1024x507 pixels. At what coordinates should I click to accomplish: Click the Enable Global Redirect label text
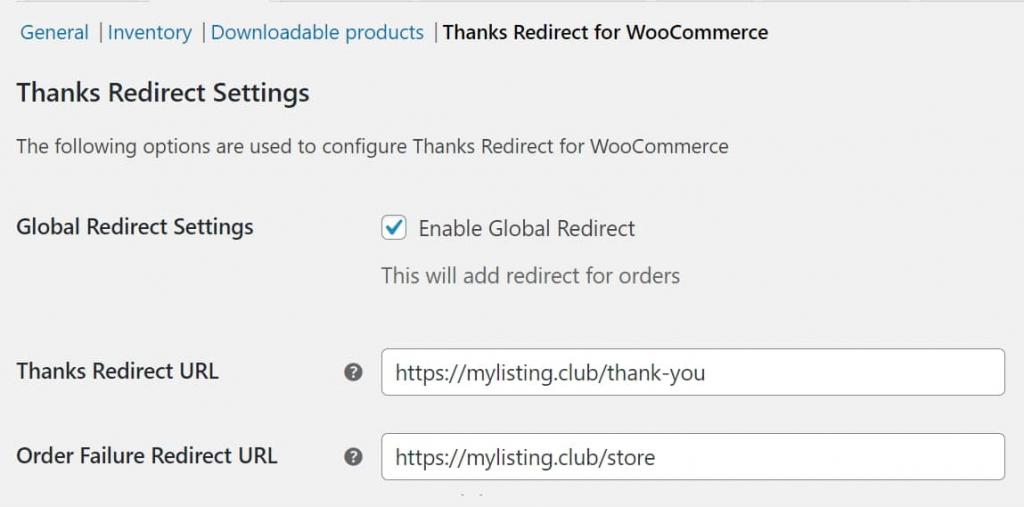[526, 228]
